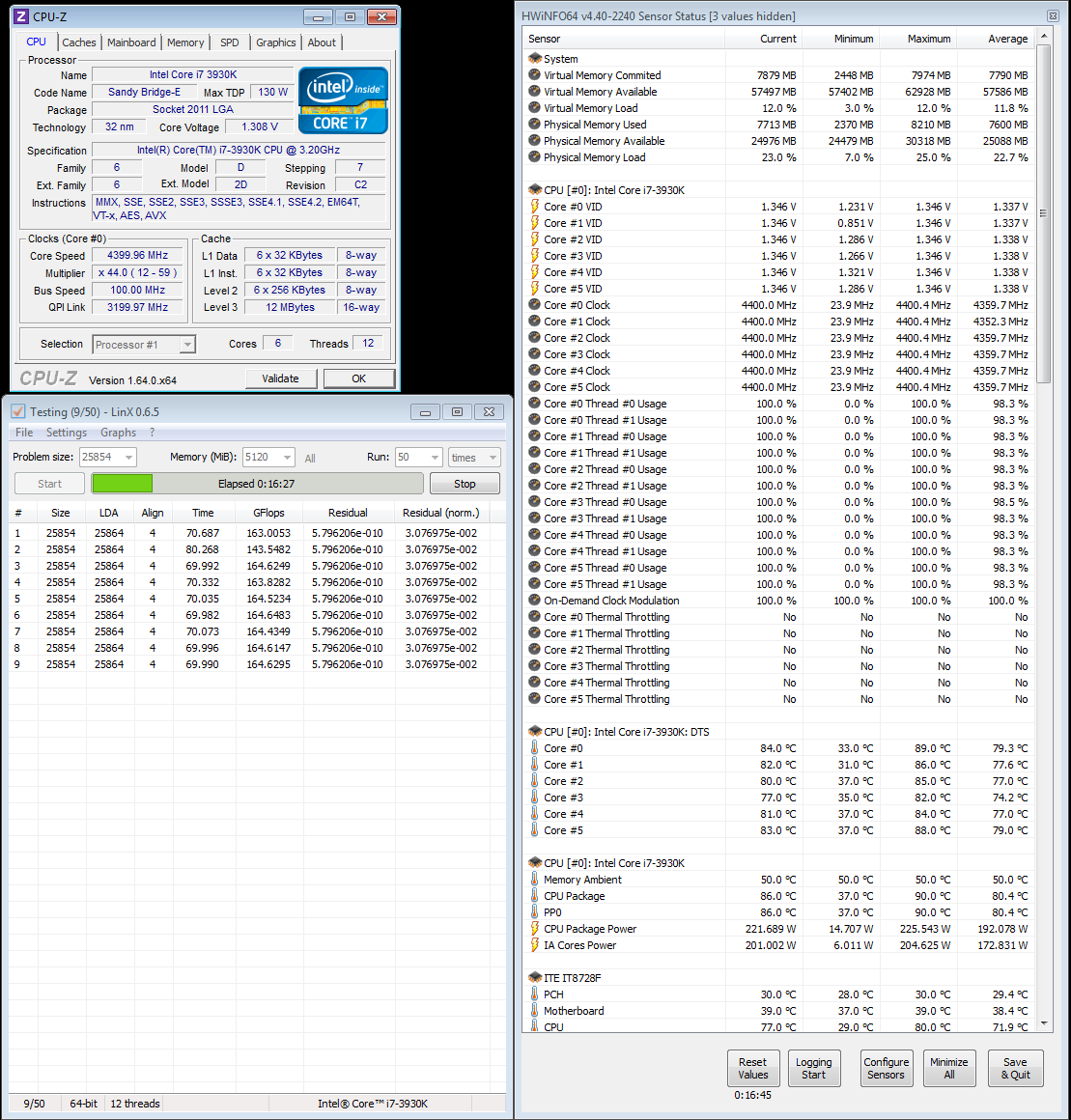
Task: Click the lightning icon beside CPU Package Power
Action: click(534, 929)
